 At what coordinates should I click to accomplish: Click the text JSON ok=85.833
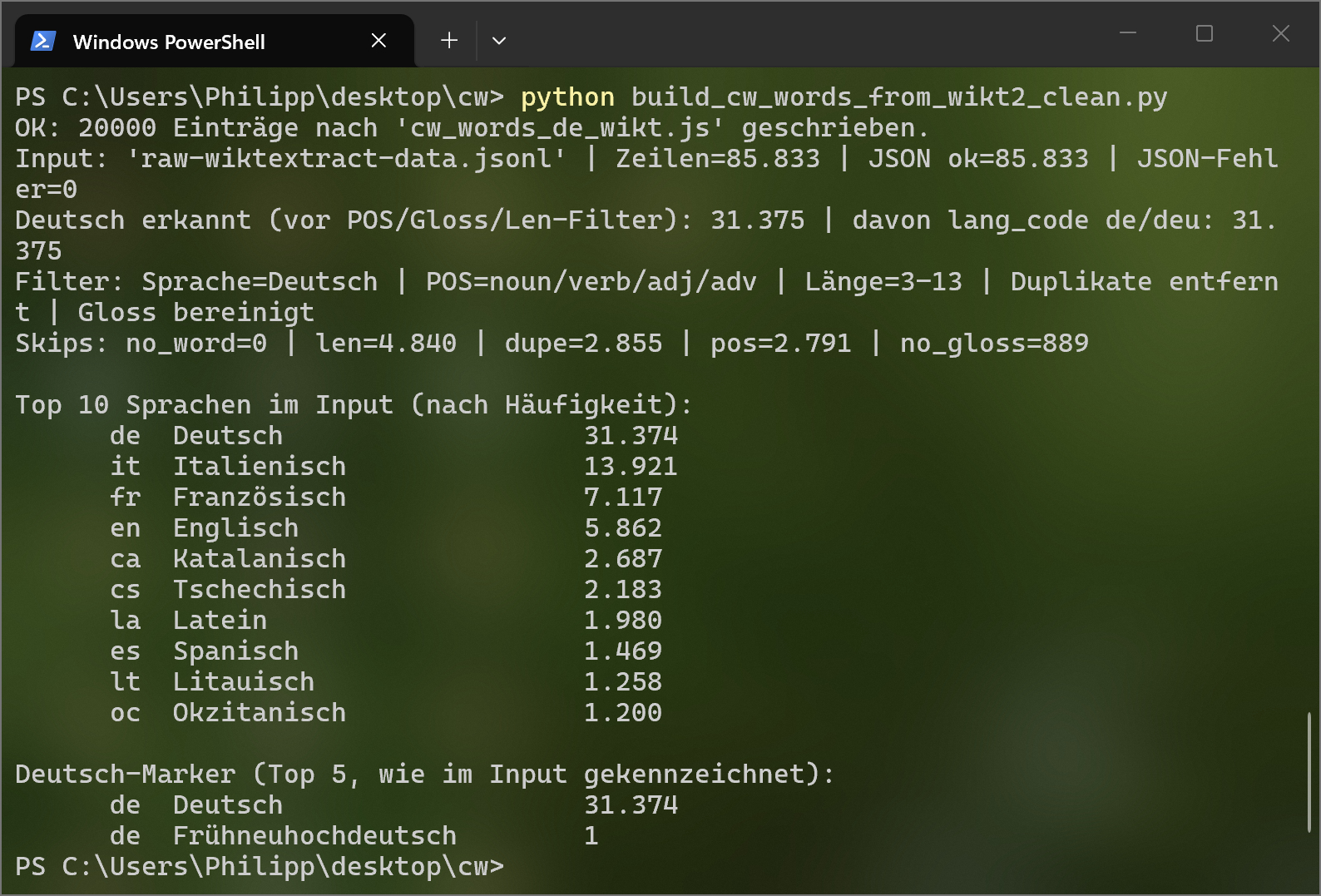point(978,159)
